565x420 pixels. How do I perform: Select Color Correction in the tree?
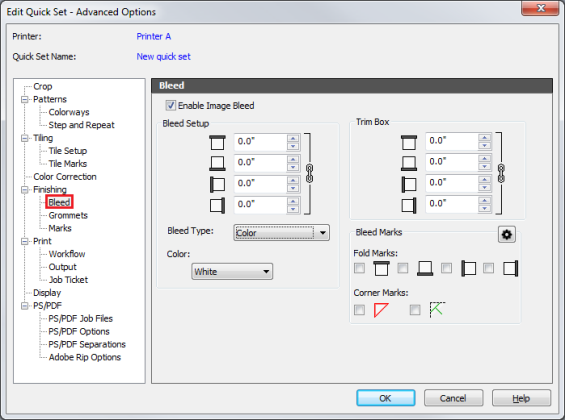(x=65, y=177)
